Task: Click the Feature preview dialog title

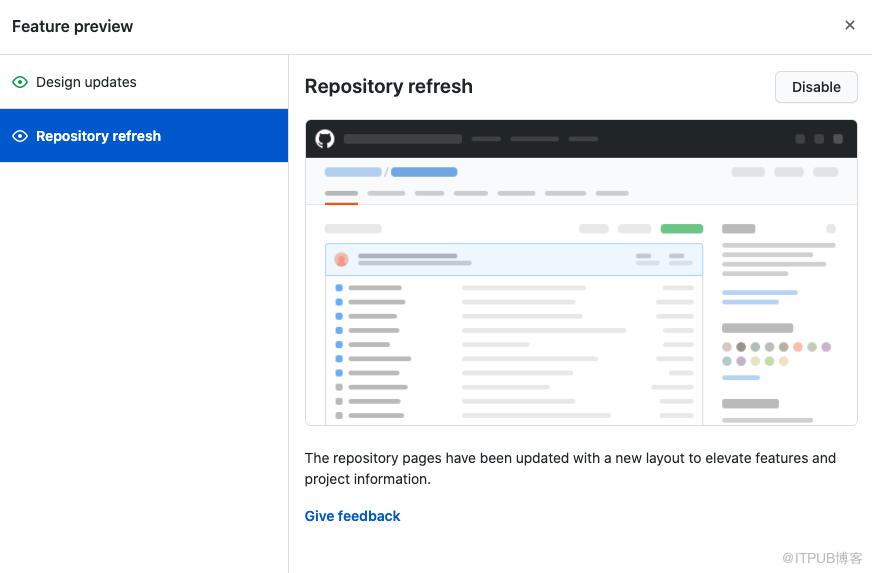Action: click(x=72, y=26)
